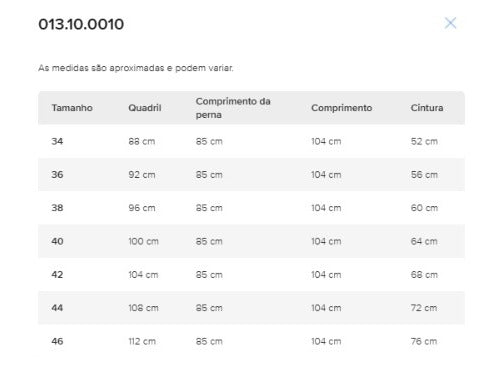Select the size 34 row
499x365 pixels.
click(x=251, y=141)
